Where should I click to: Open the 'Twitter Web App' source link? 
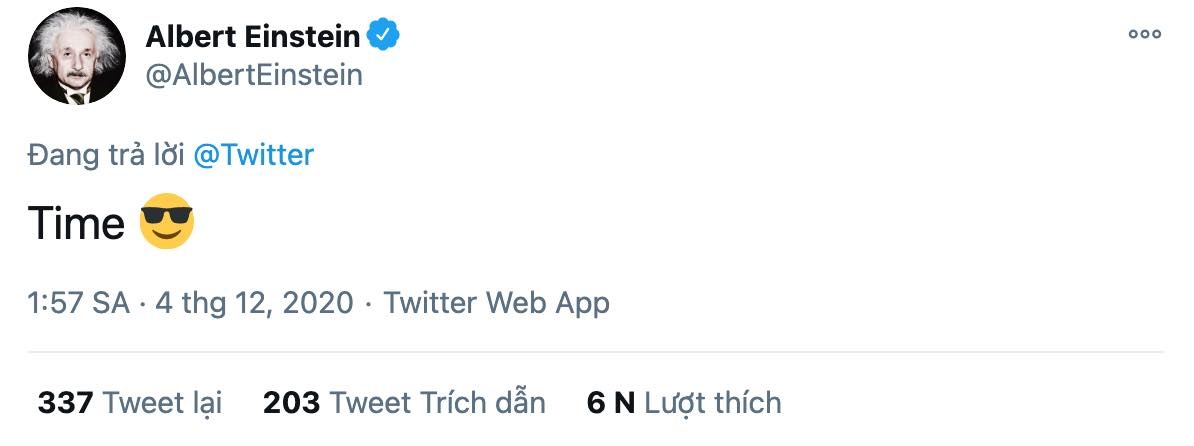[x=496, y=302]
